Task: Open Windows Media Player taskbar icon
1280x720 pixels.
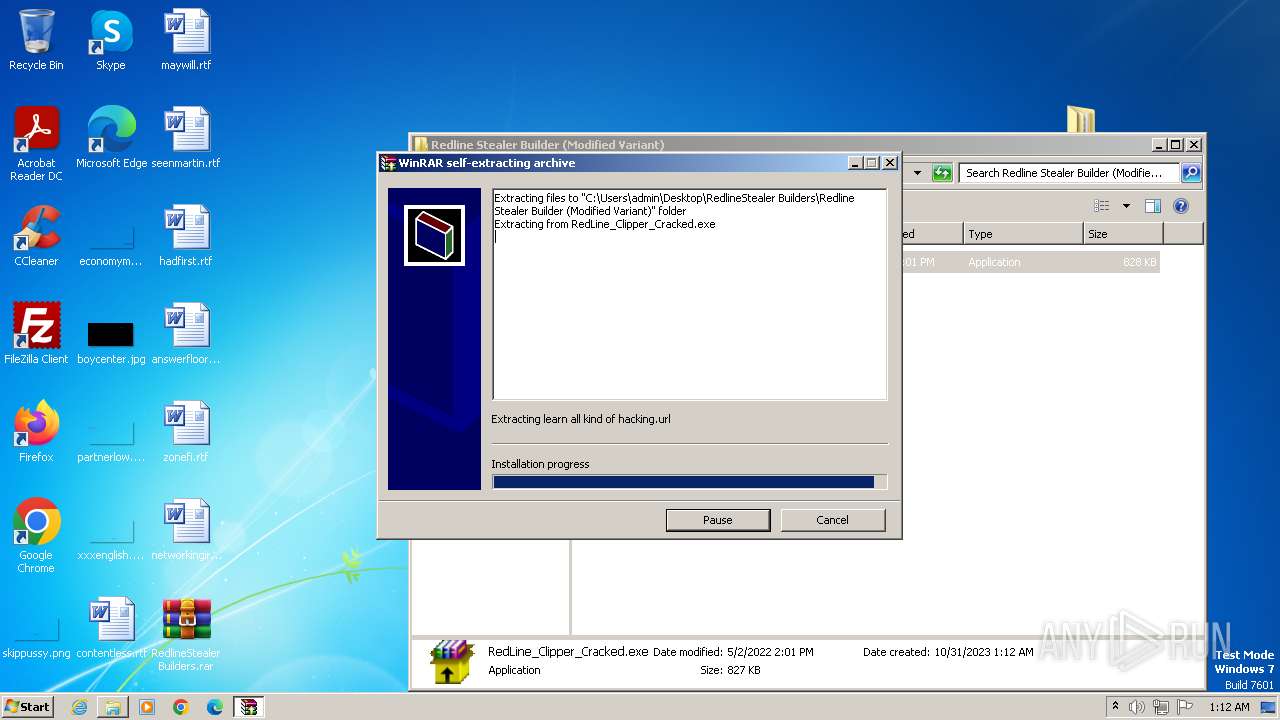Action: [x=147, y=707]
